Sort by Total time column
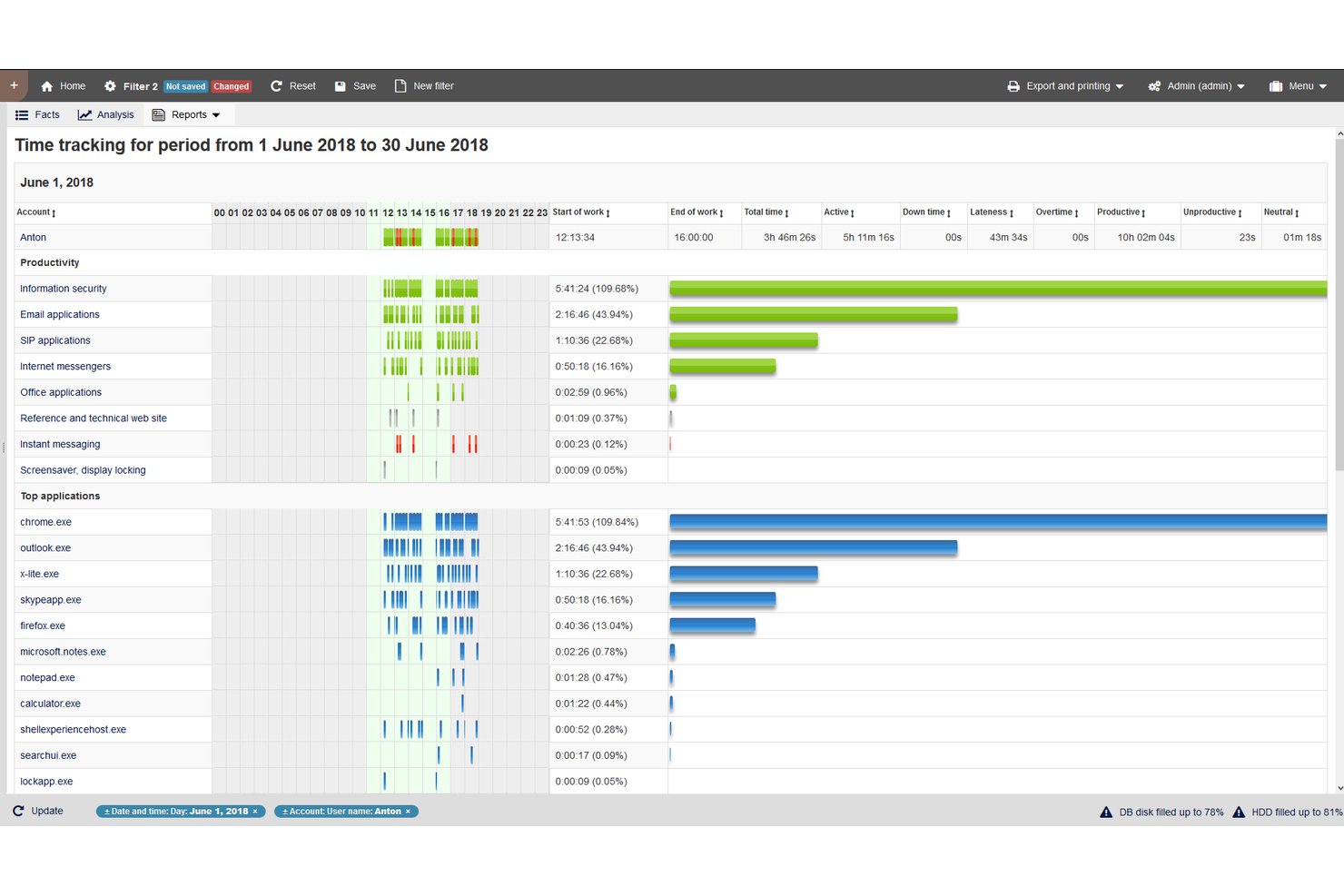The image size is (1344, 896). tap(766, 212)
